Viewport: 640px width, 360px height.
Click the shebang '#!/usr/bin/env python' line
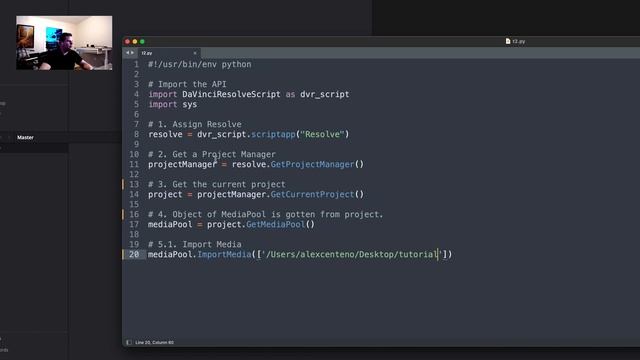pyautogui.click(x=200, y=64)
